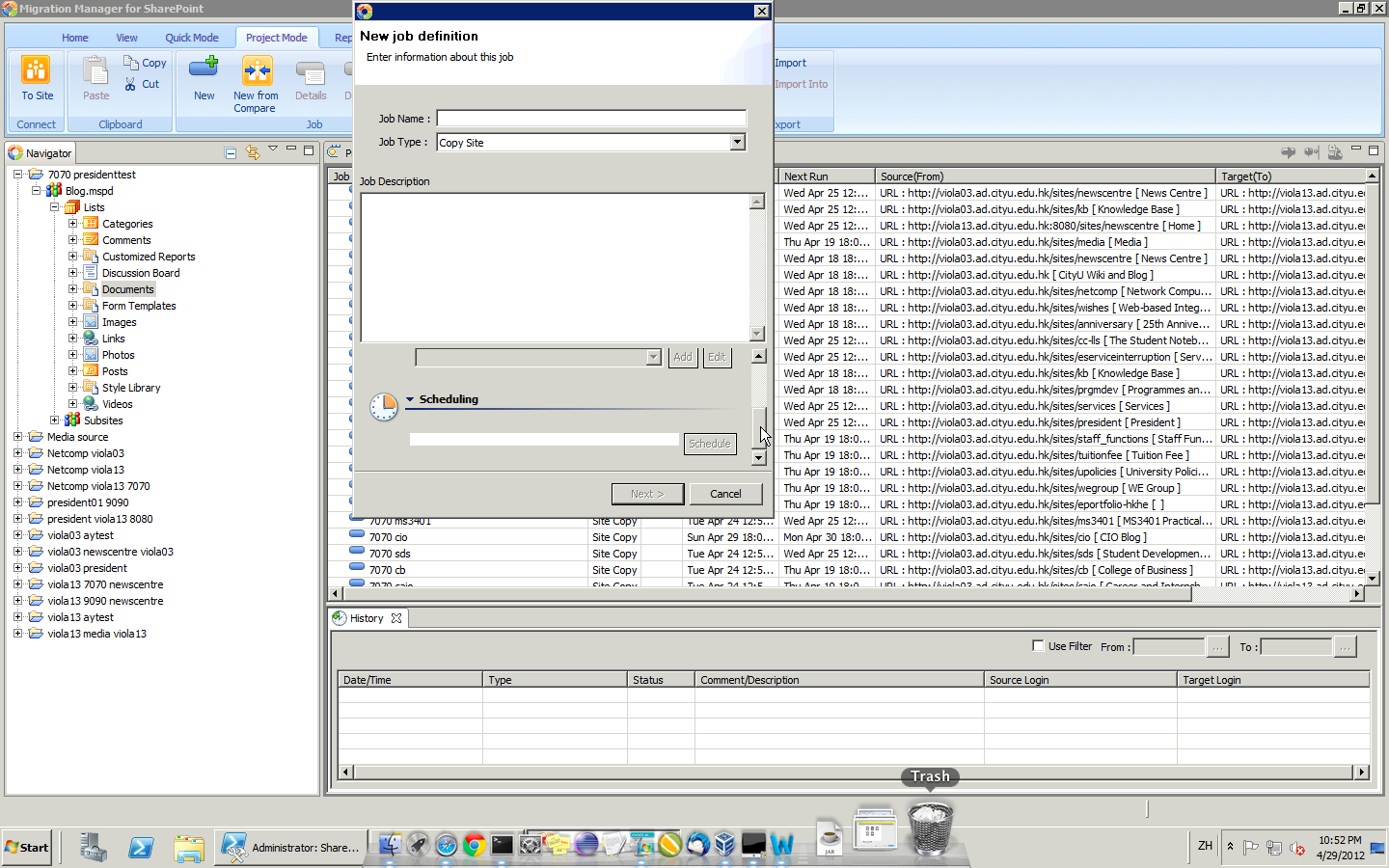Click inside the Job Description text area
The height and width of the screenshot is (868, 1389).
[x=556, y=267]
